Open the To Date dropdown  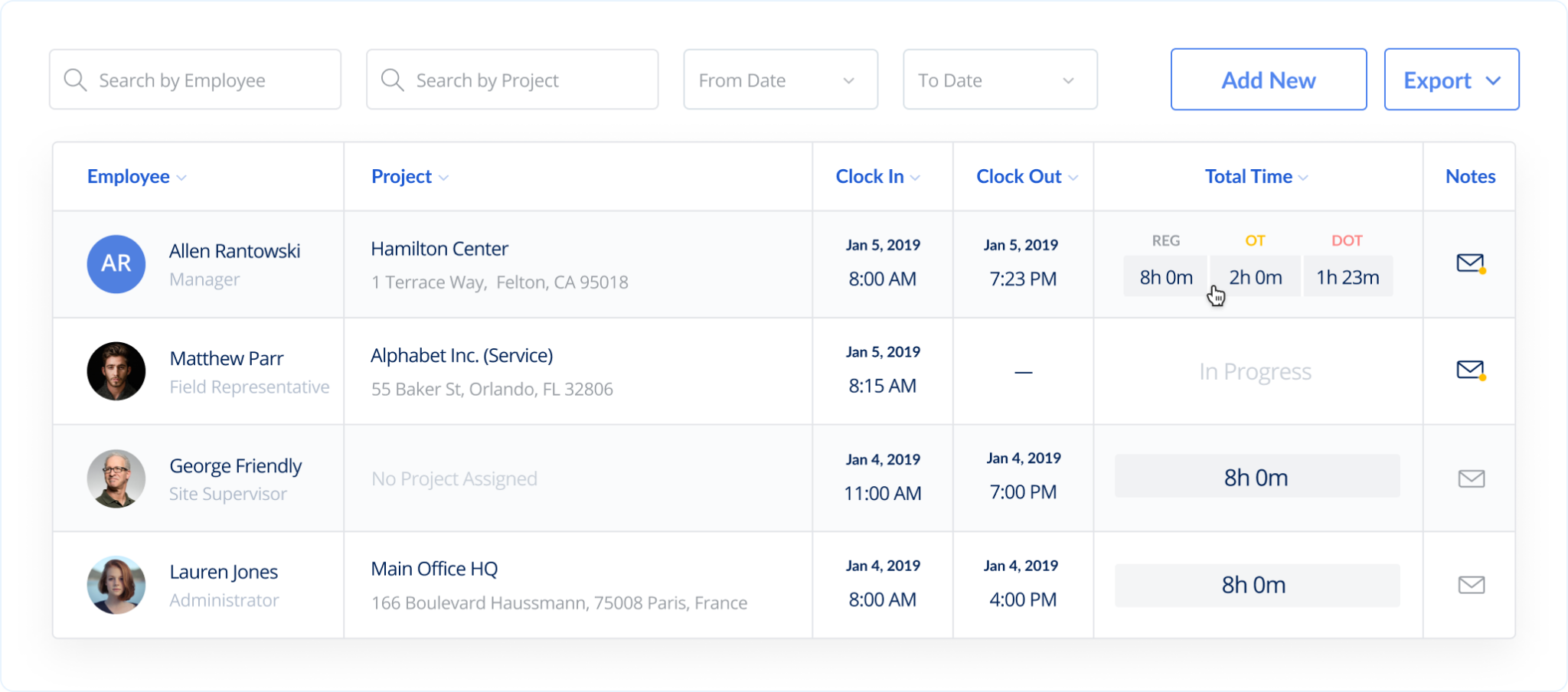click(1069, 79)
